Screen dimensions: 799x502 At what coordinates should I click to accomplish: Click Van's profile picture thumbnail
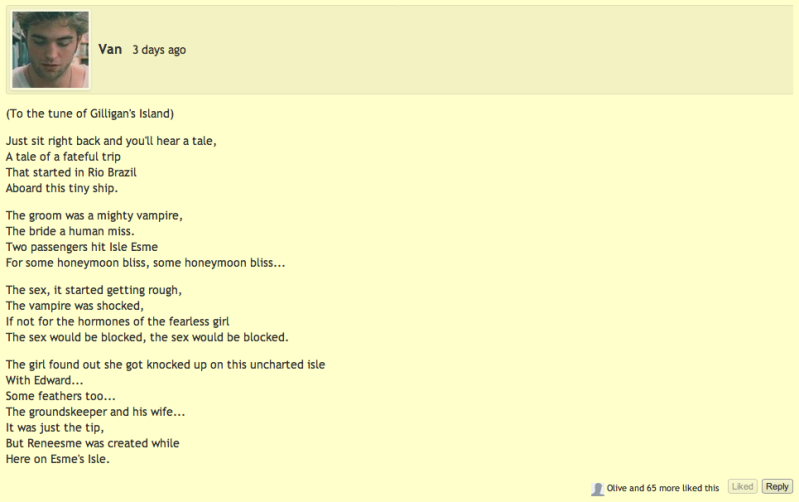(x=50, y=50)
